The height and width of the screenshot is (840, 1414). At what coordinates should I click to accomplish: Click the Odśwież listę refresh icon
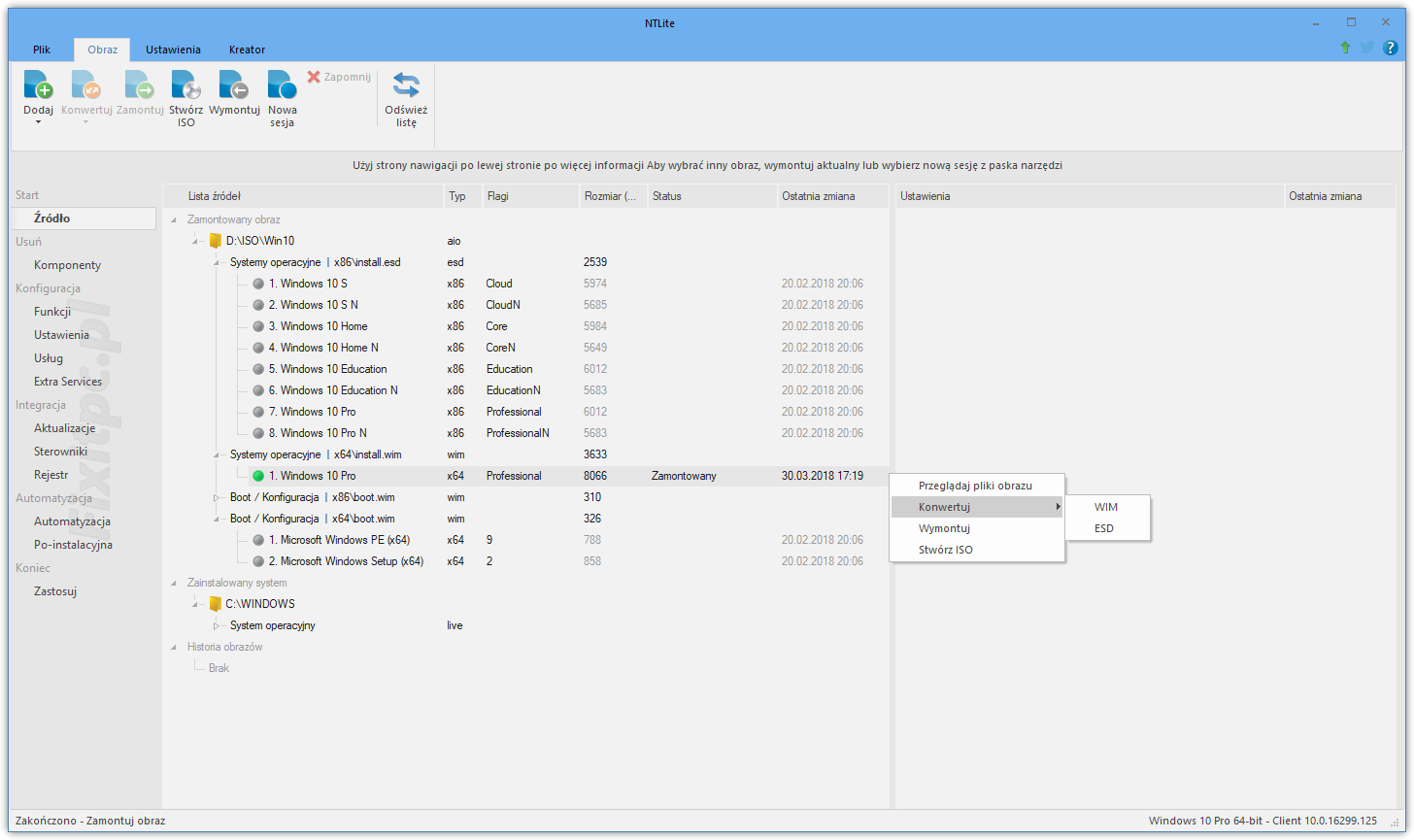(x=406, y=84)
